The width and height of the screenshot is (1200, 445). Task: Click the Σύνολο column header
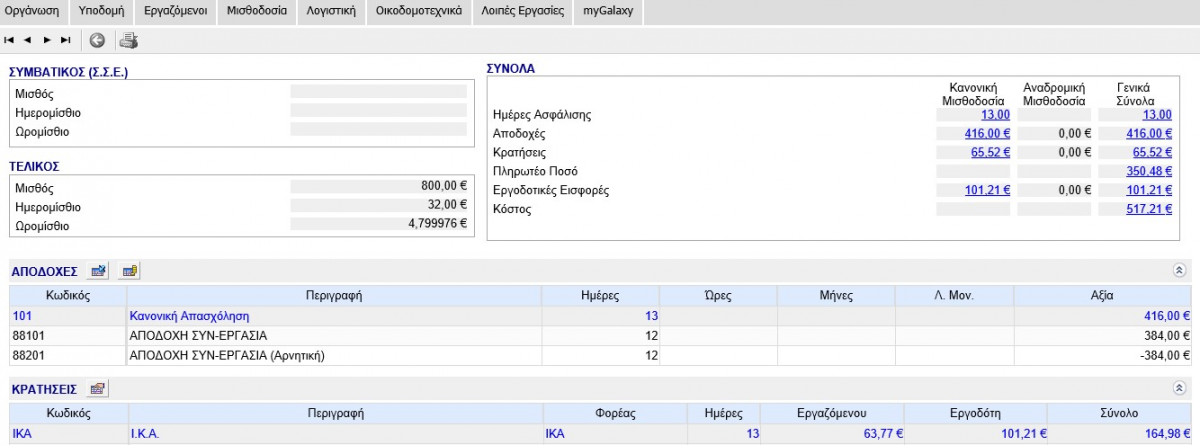tap(1121, 413)
